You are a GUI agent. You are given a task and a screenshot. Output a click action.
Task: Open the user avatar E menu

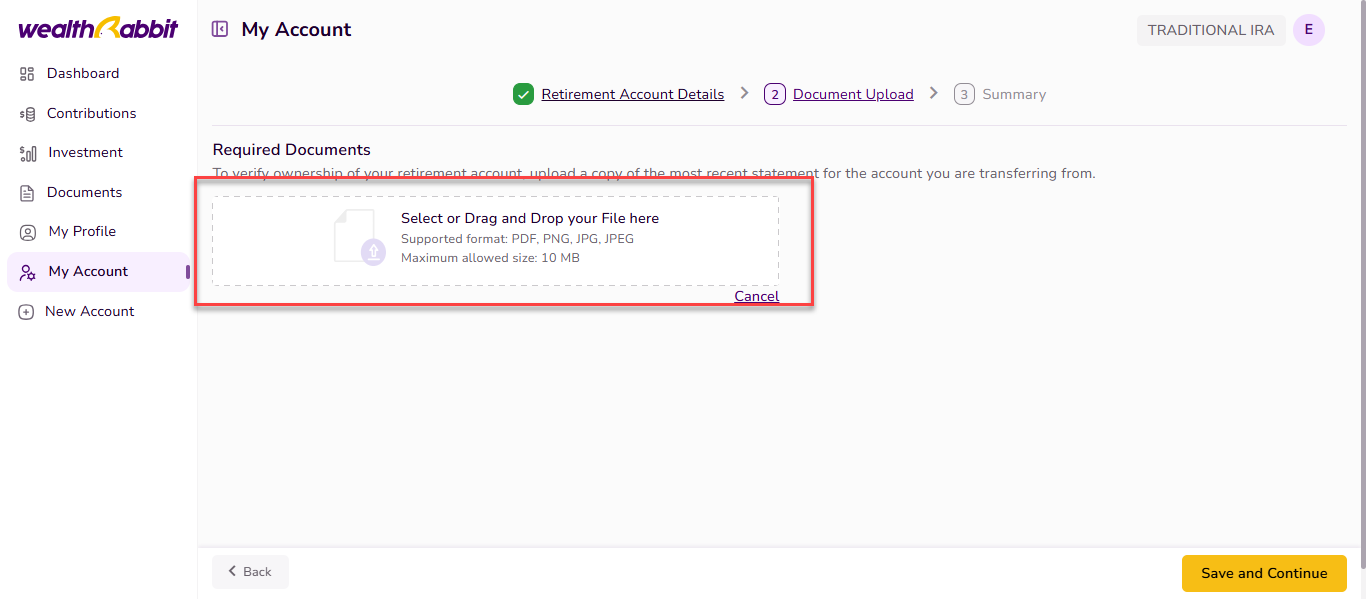(x=1308, y=30)
